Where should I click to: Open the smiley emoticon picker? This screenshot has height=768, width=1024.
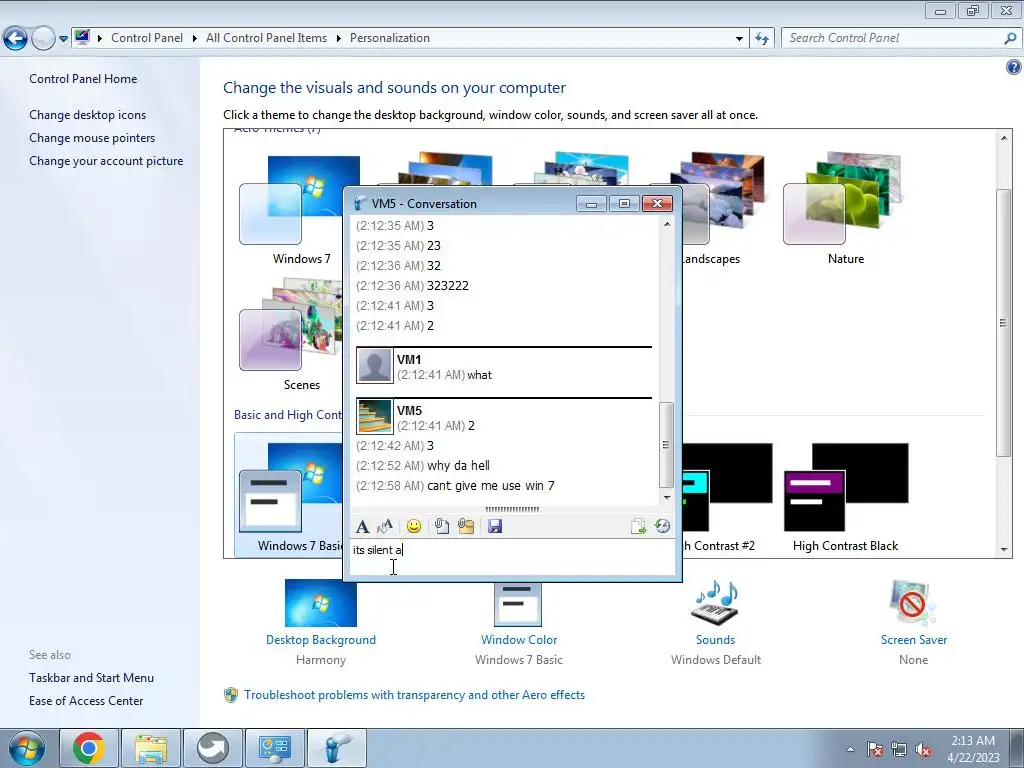414,526
